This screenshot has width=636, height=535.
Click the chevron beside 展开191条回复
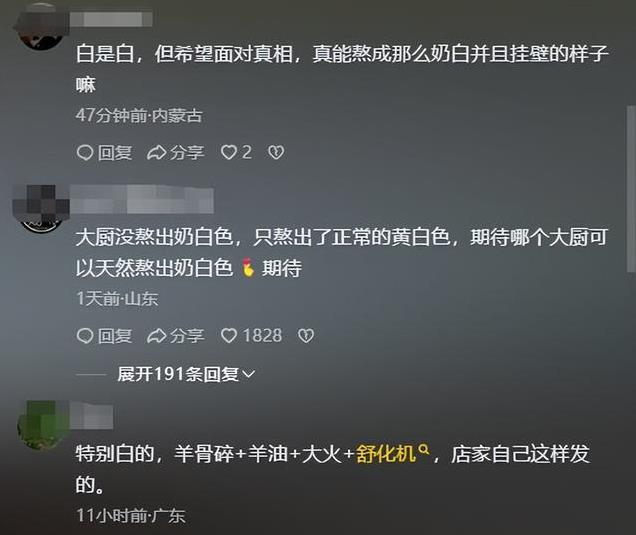pos(248,374)
